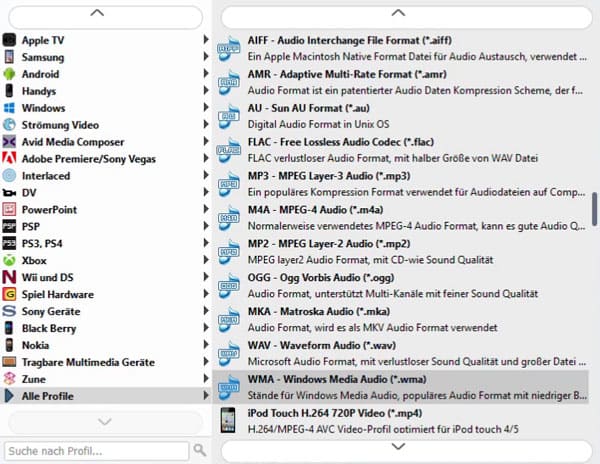Click the MP3 format icon

(x=230, y=183)
